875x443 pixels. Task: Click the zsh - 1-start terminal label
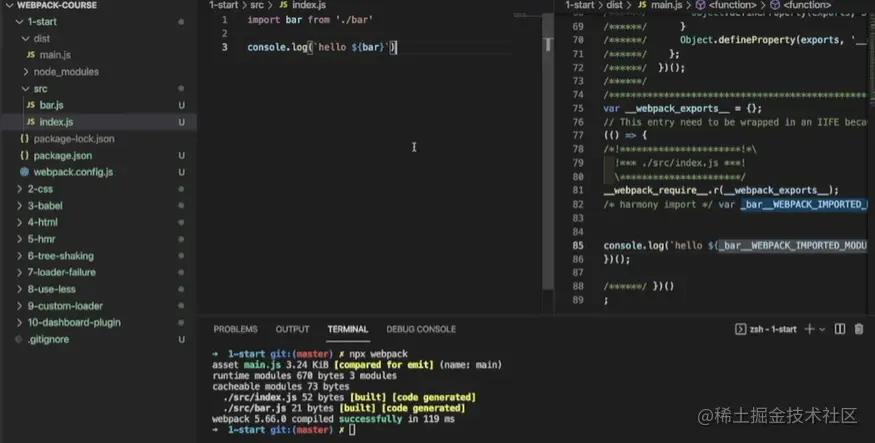pos(773,329)
